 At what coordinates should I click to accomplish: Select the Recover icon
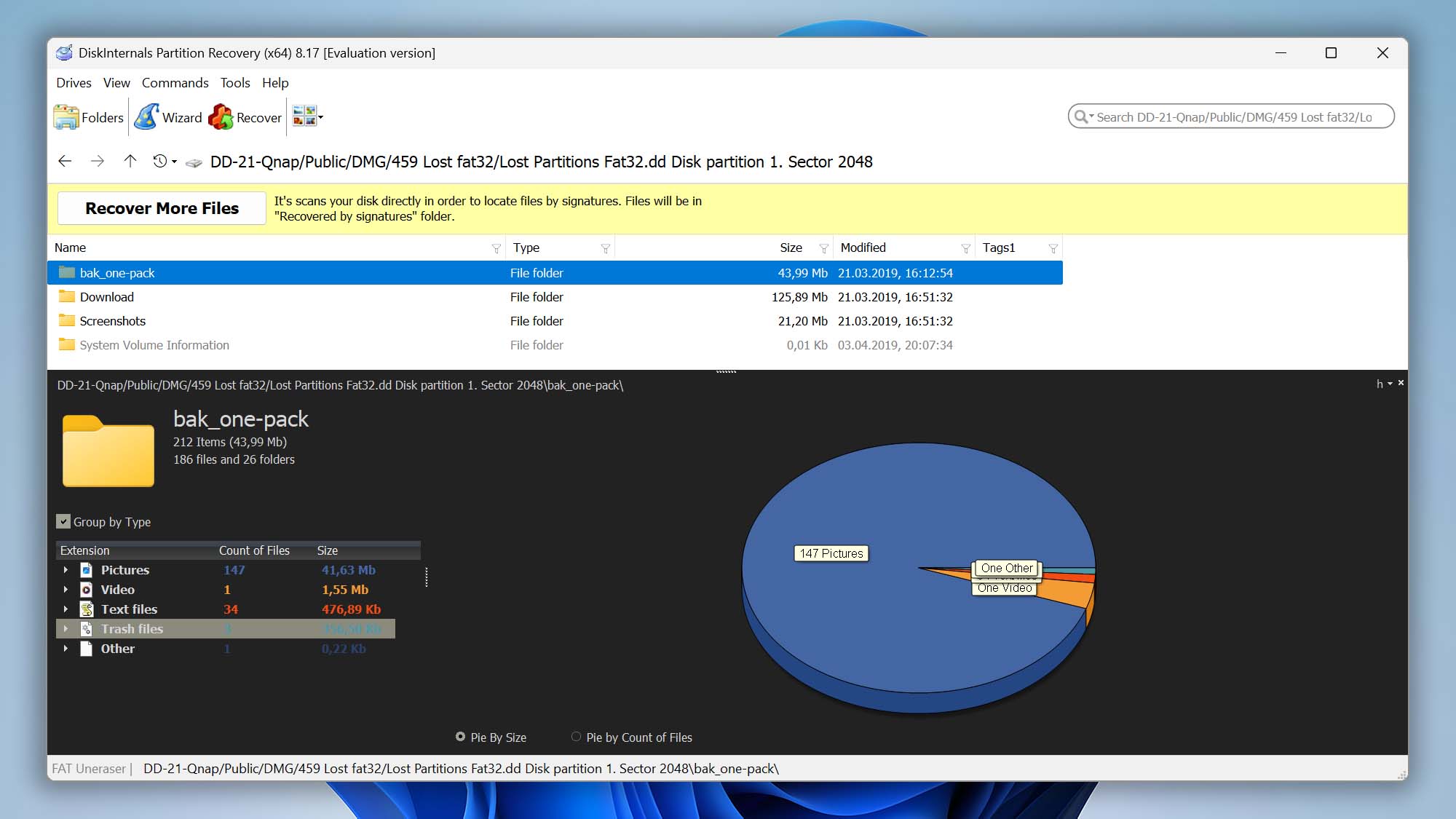pos(221,116)
